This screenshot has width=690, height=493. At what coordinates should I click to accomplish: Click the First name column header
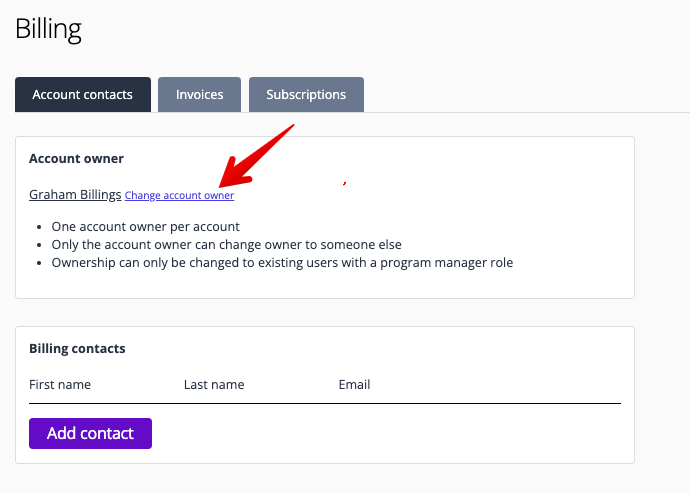tap(60, 385)
